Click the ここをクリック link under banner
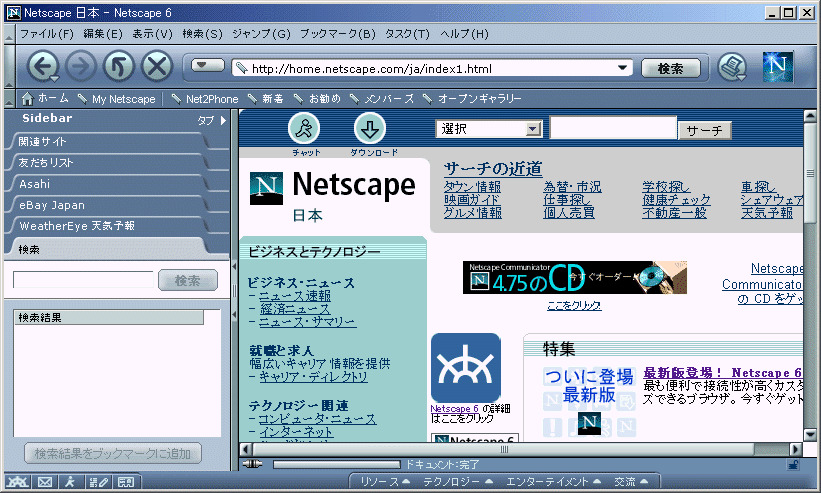Image resolution: width=821 pixels, height=493 pixels. tap(574, 306)
